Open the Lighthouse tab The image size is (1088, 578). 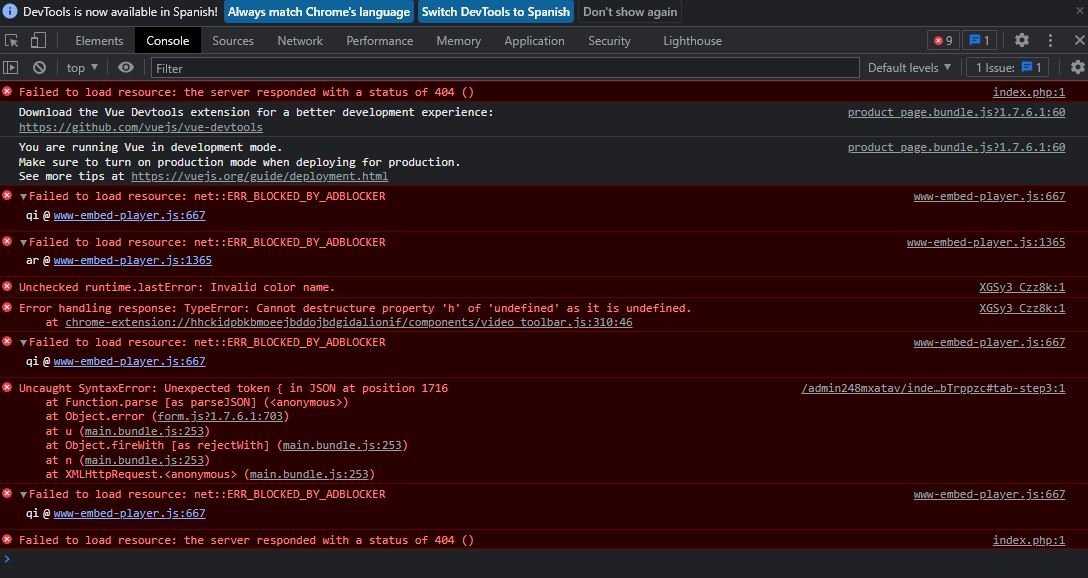692,41
